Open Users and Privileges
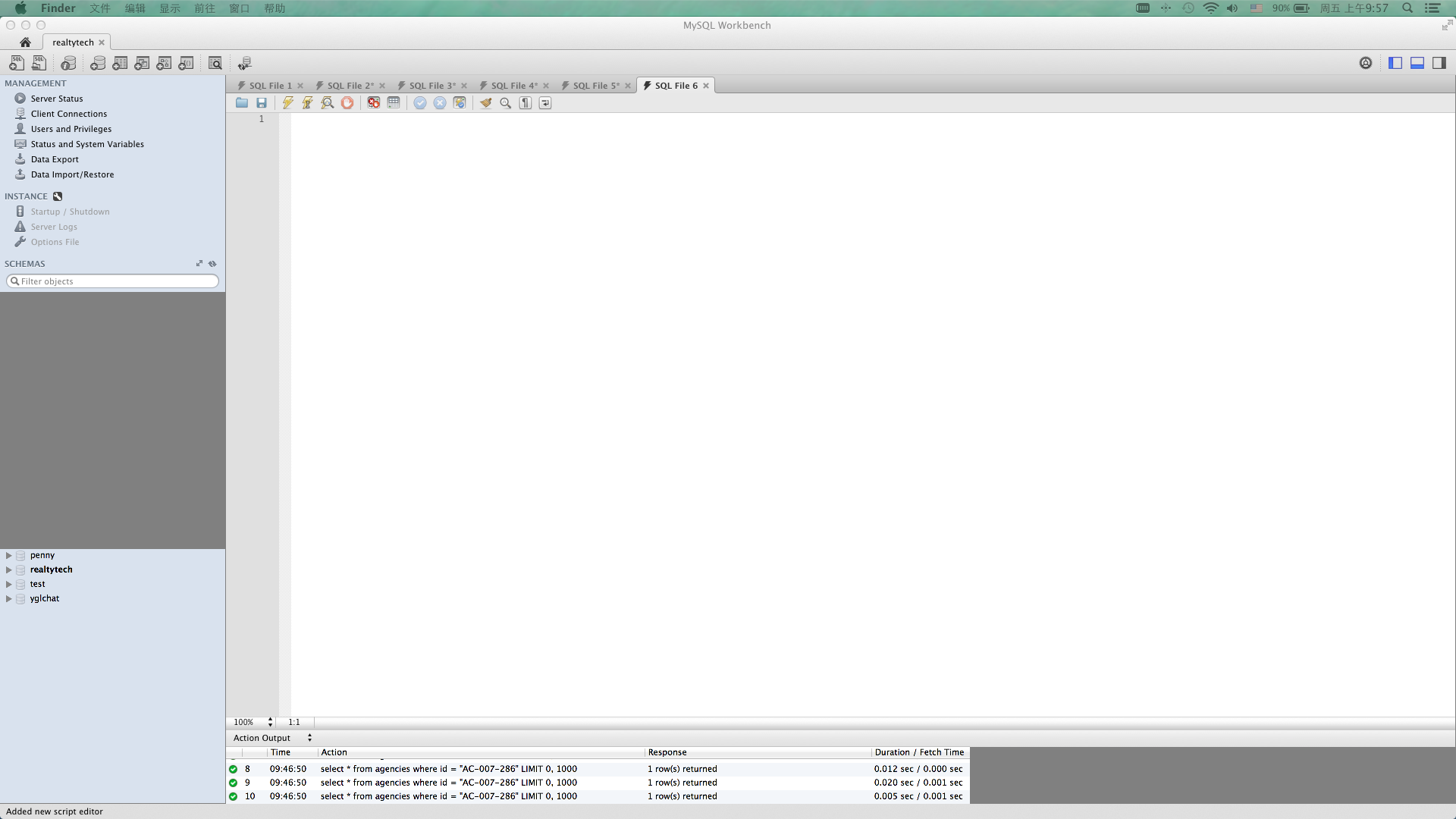This screenshot has width=1456, height=819. [x=71, y=129]
